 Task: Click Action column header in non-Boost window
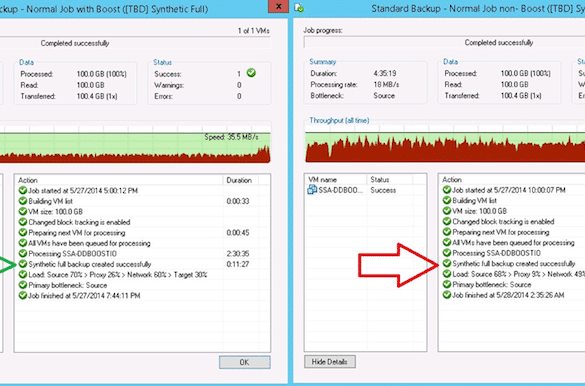click(x=512, y=179)
